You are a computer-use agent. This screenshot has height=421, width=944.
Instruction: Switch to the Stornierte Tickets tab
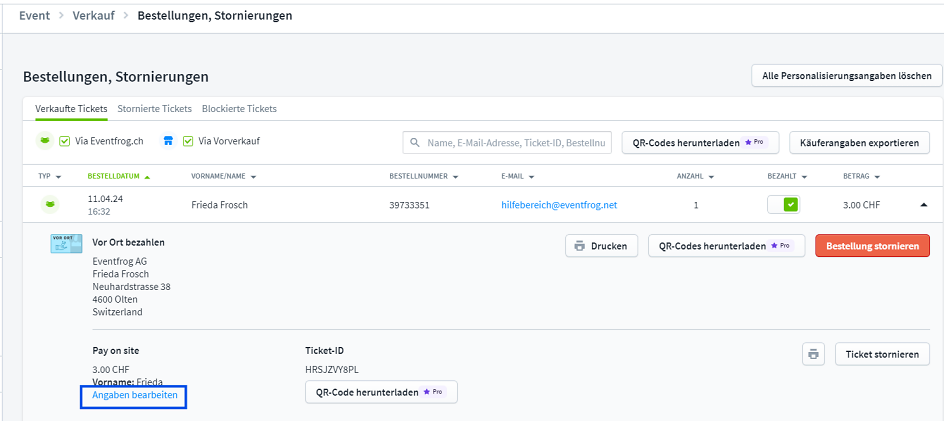[x=154, y=108]
